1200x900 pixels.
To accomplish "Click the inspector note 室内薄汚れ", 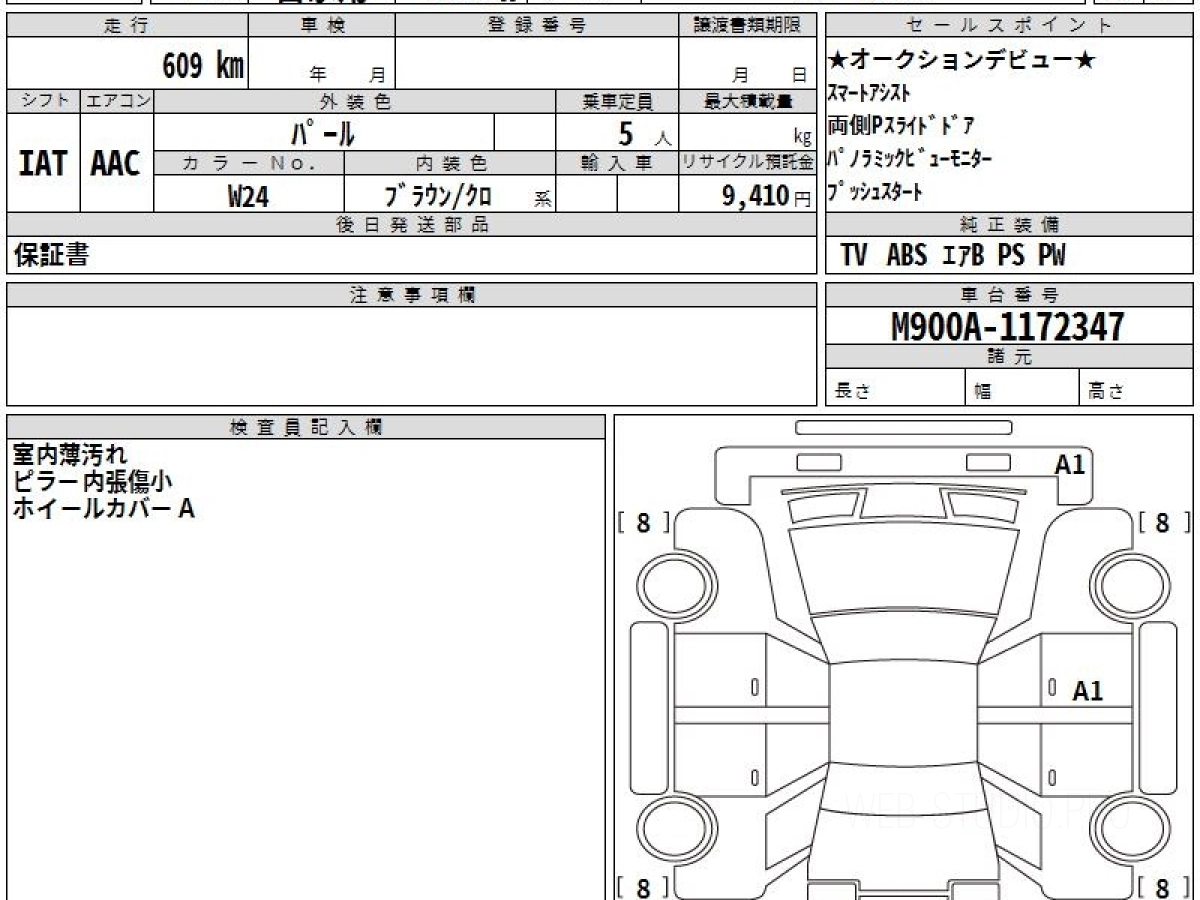I will coord(70,455).
